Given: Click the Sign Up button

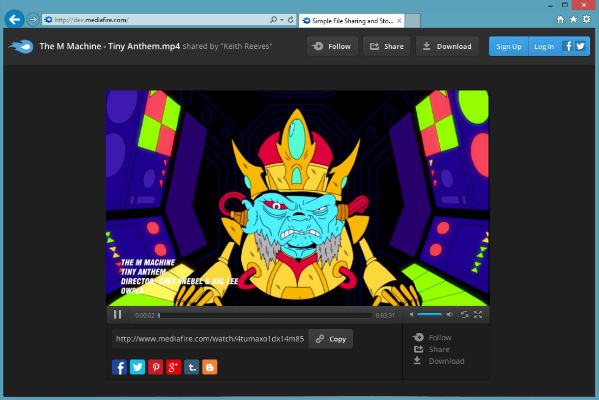Looking at the screenshot, I should click(x=508, y=47).
